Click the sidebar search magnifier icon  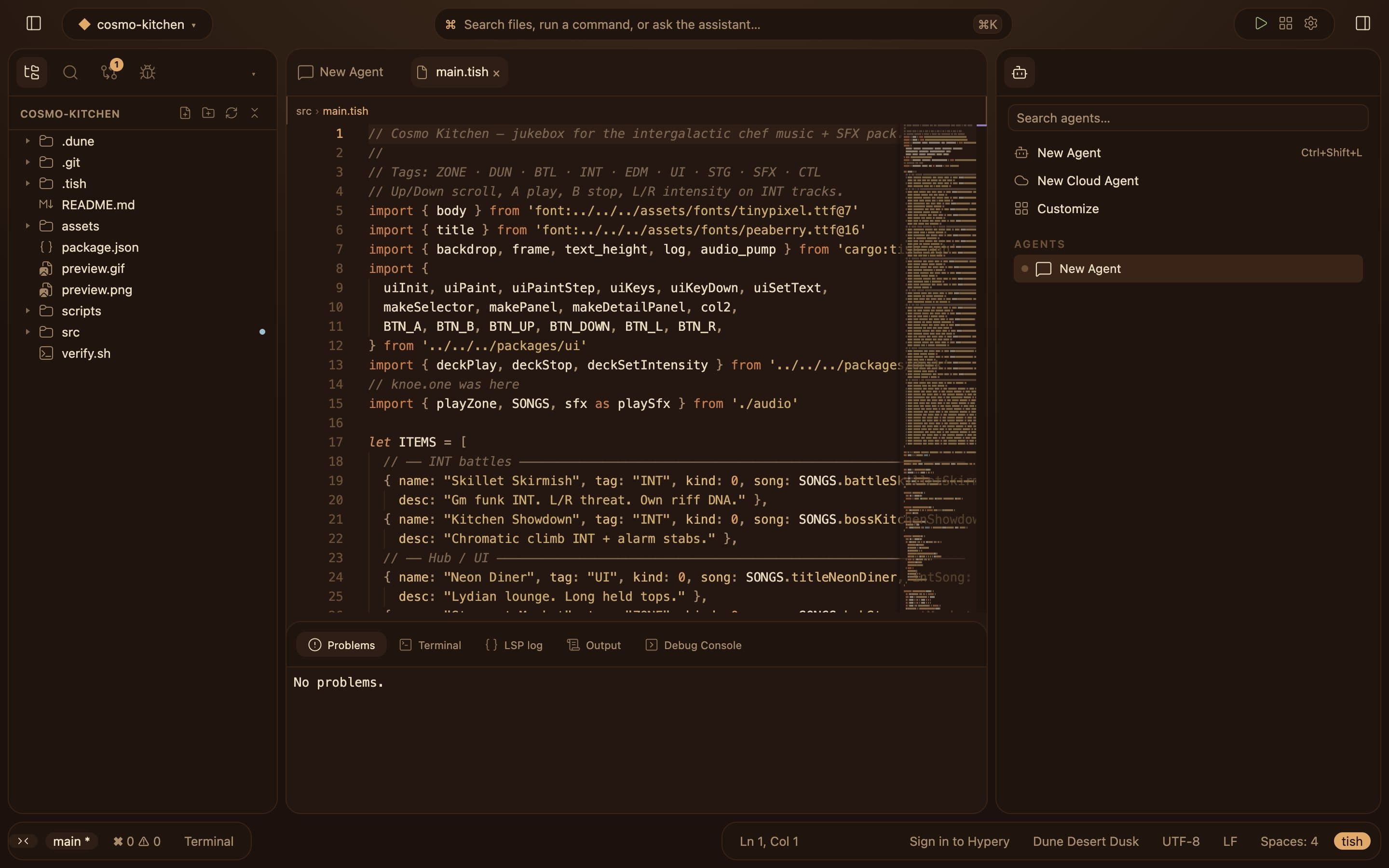tap(70, 72)
